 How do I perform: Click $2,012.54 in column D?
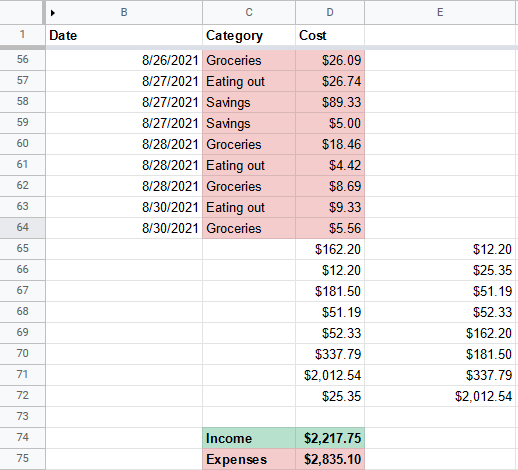click(330, 375)
